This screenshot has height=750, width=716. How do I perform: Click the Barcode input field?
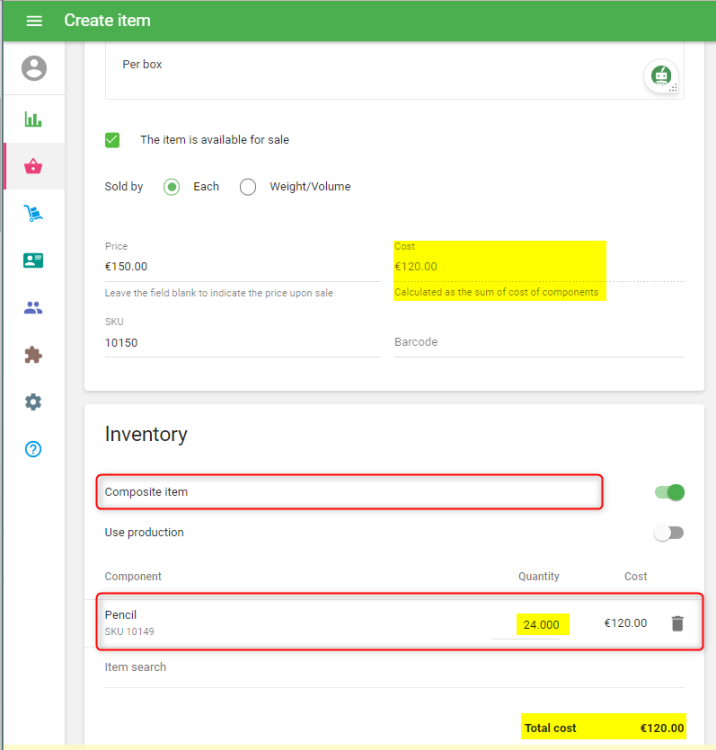[538, 342]
